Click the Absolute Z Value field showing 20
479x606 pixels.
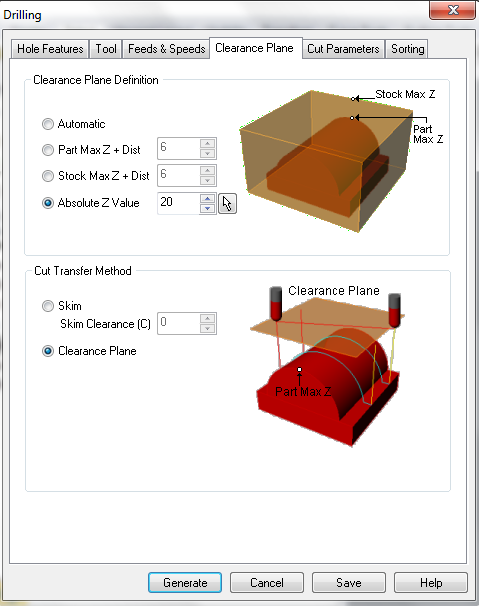point(179,203)
